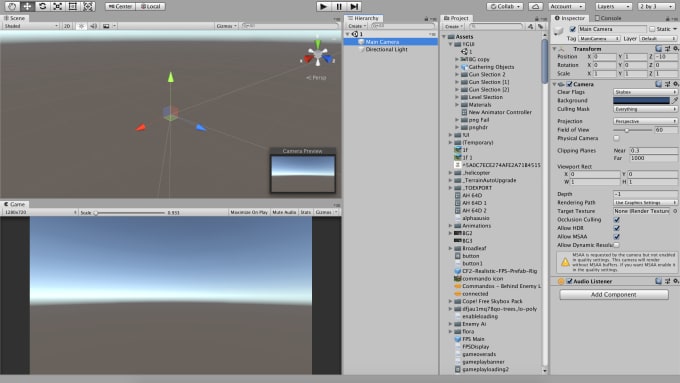680x383 pixels.
Task: Toggle Maximize On Play button
Action: pos(249,212)
